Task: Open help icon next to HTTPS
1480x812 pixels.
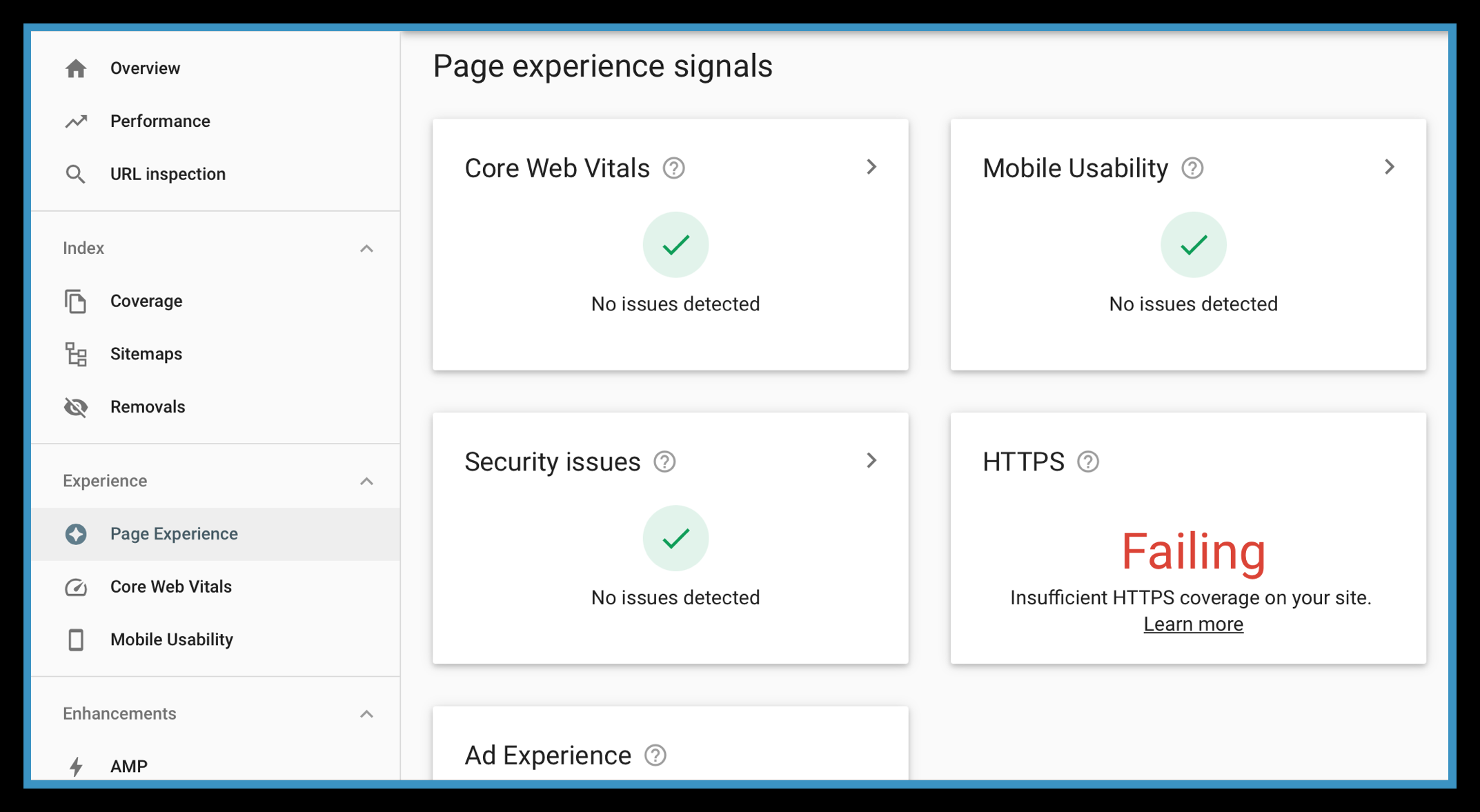Action: pos(1088,462)
